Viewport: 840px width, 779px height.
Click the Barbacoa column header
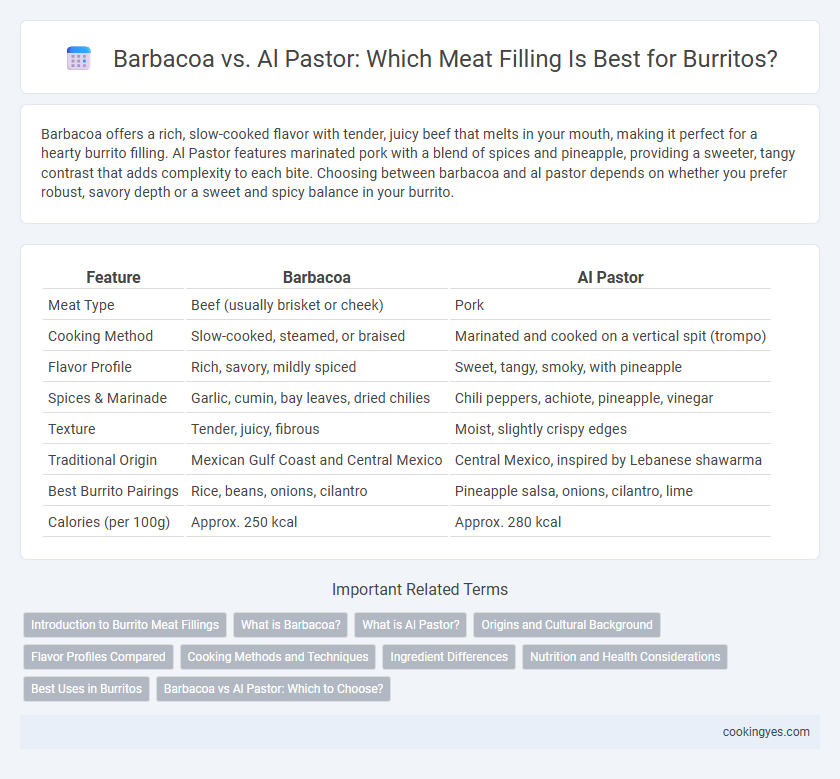pyautogui.click(x=317, y=277)
